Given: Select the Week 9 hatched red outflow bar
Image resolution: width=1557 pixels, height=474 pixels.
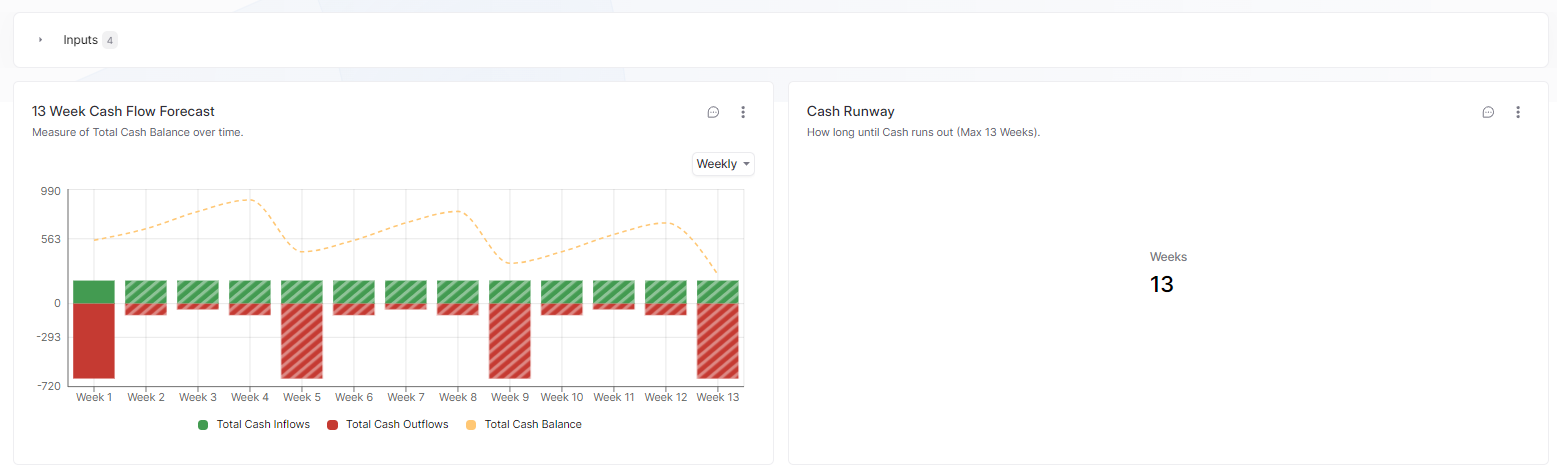Looking at the screenshot, I should pyautogui.click(x=510, y=341).
